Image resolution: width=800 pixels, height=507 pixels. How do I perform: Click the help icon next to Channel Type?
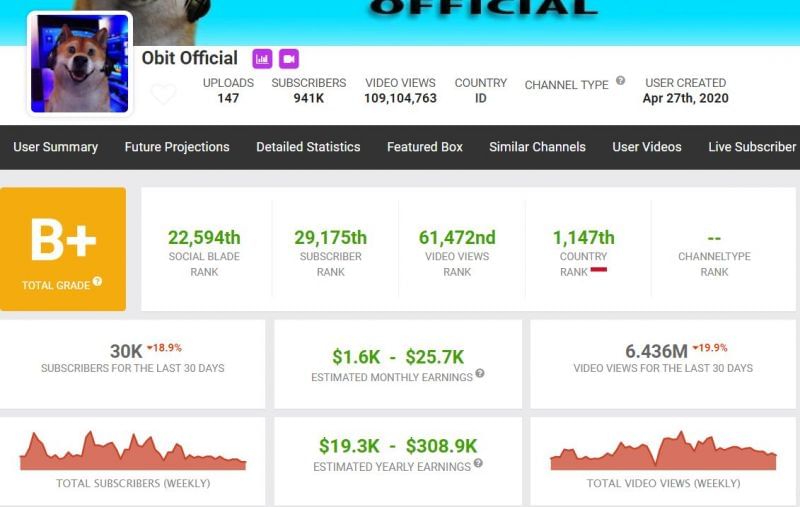tap(621, 81)
